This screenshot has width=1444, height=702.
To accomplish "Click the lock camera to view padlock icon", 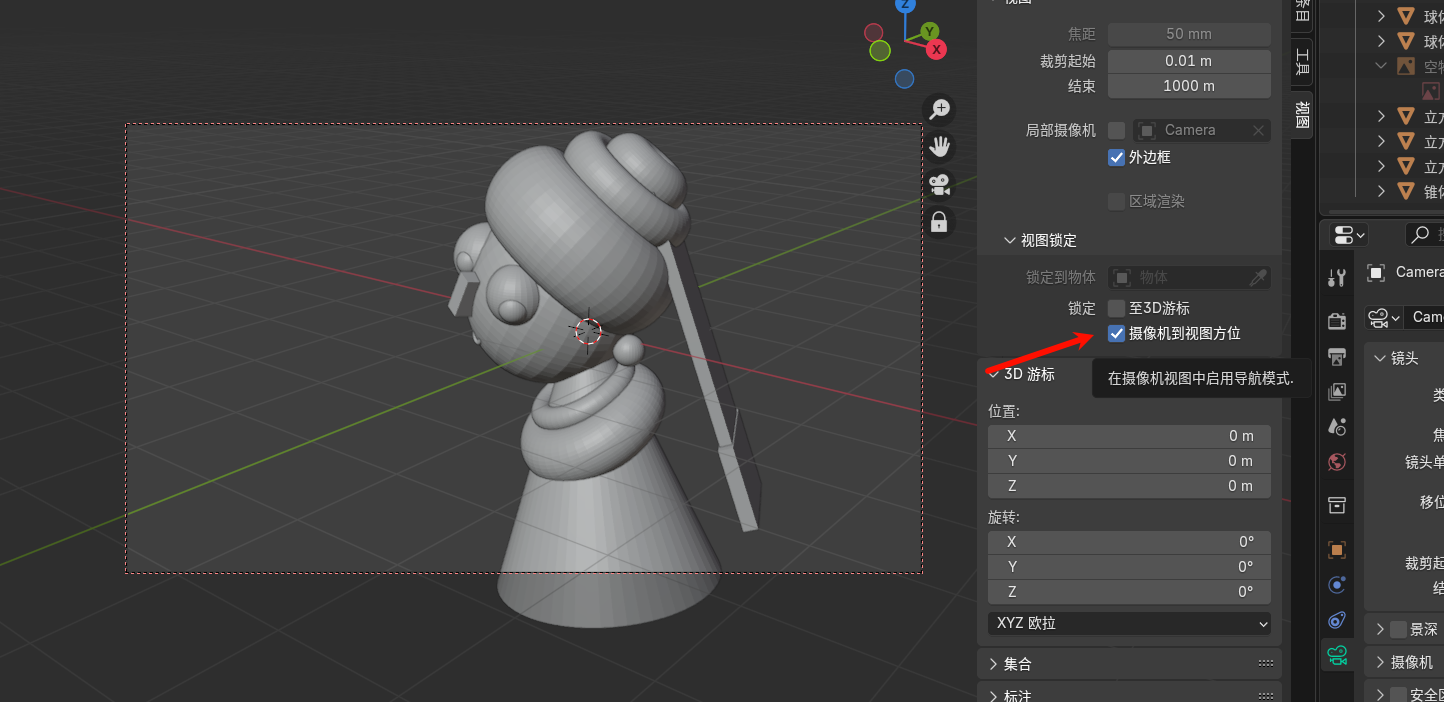I will click(939, 222).
